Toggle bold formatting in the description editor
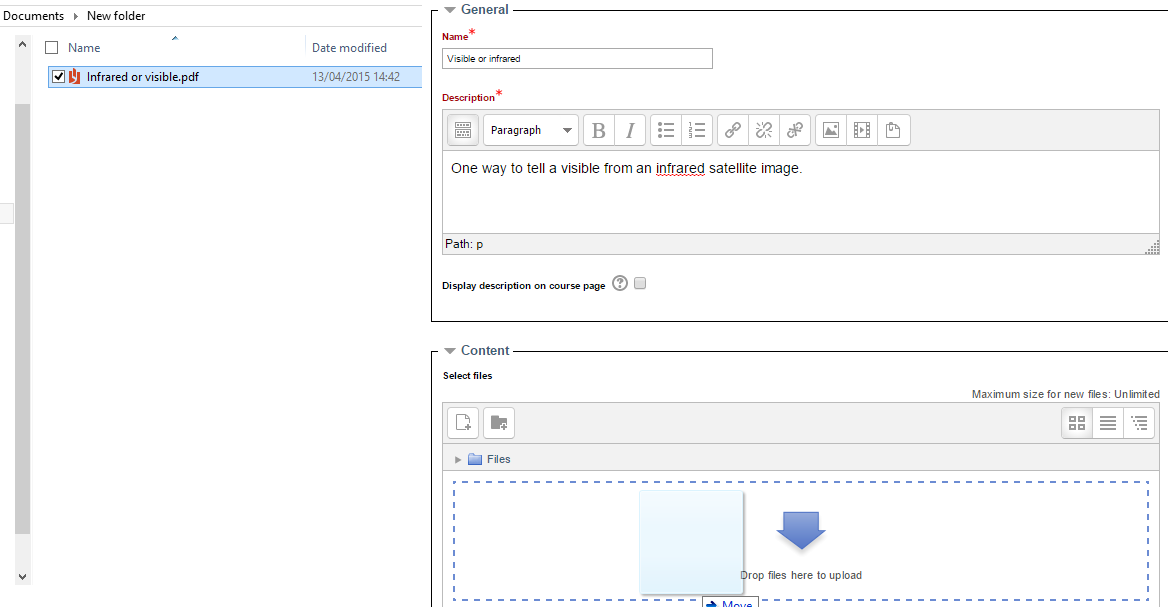Screen dimensions: 1168x607 pos(597,130)
